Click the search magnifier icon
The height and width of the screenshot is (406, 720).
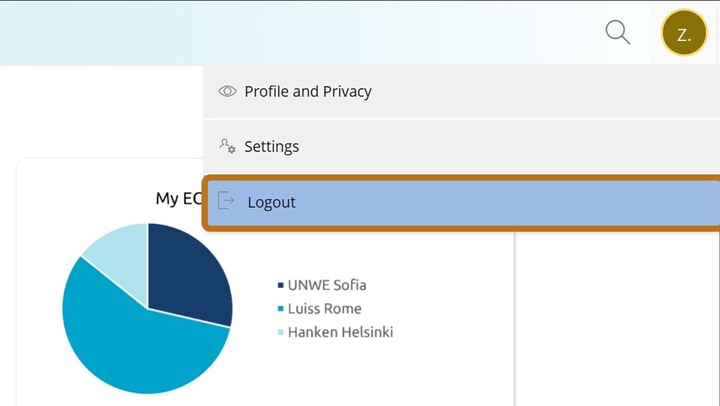click(x=618, y=33)
